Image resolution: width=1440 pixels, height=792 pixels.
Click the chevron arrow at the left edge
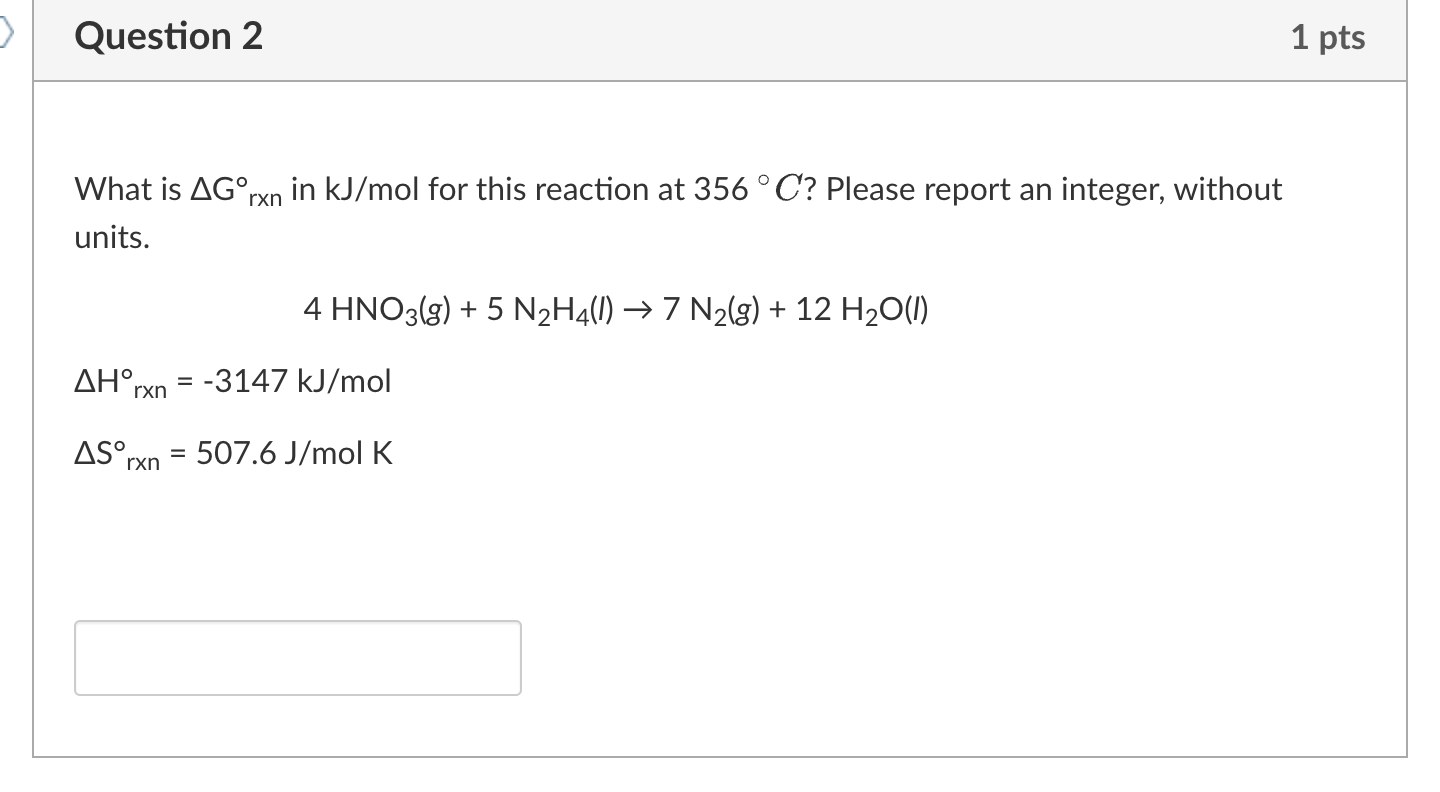[6, 30]
